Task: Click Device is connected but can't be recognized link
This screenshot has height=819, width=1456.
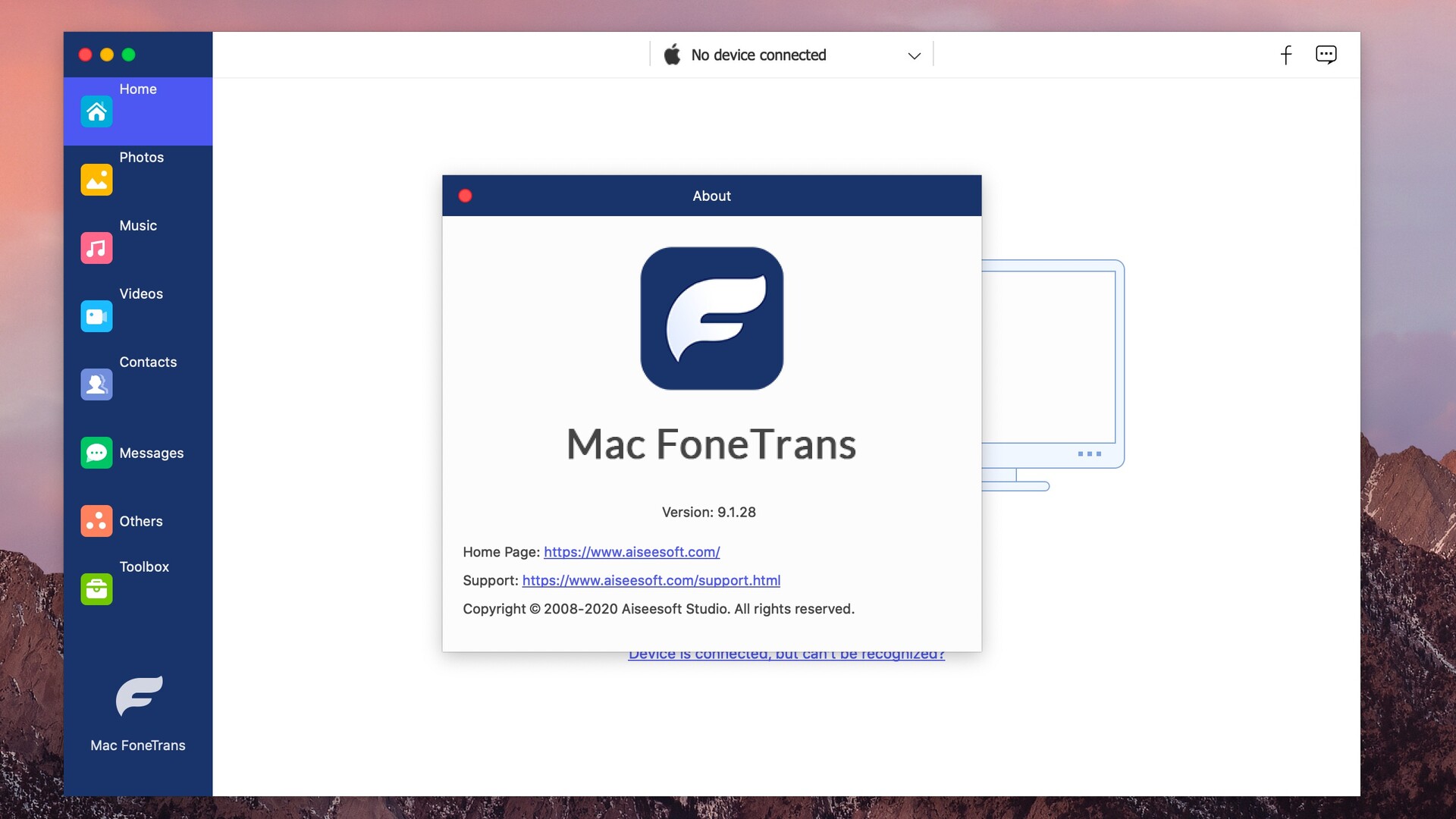Action: [x=786, y=655]
